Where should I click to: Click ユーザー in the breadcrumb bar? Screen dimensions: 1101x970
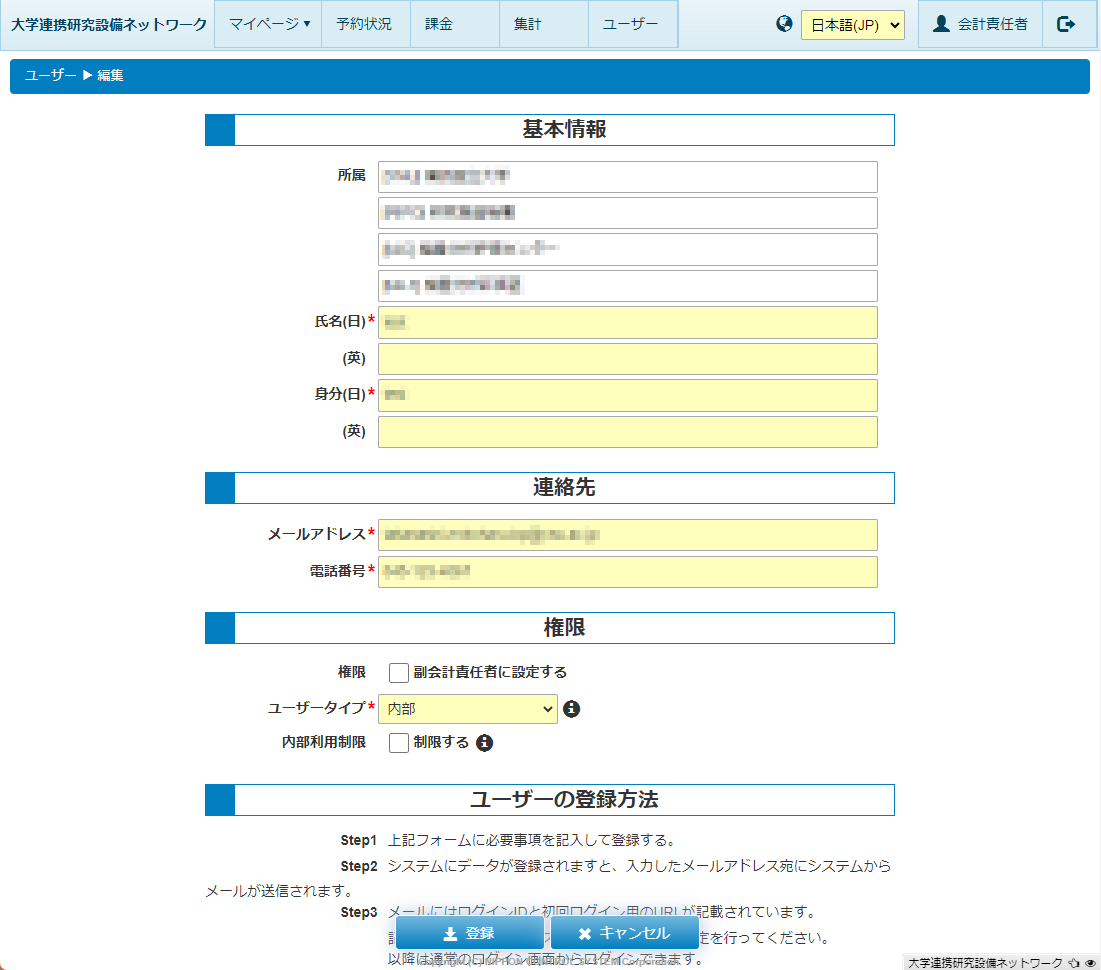(50, 75)
